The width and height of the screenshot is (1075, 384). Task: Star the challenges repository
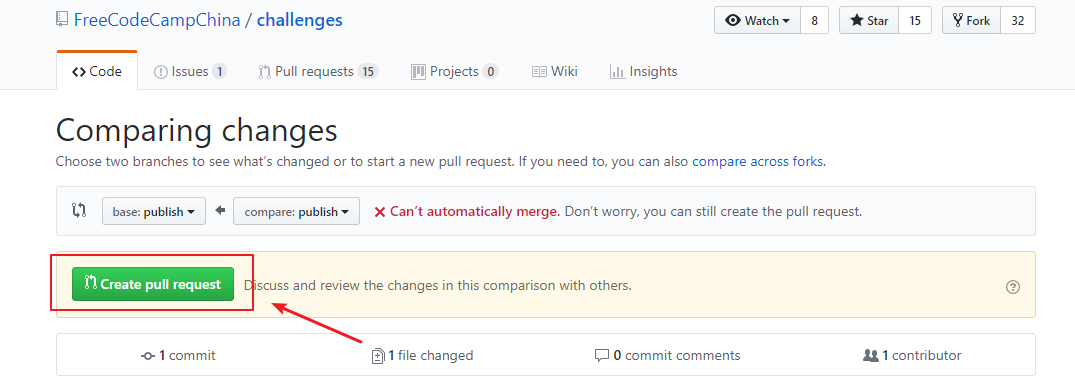869,21
